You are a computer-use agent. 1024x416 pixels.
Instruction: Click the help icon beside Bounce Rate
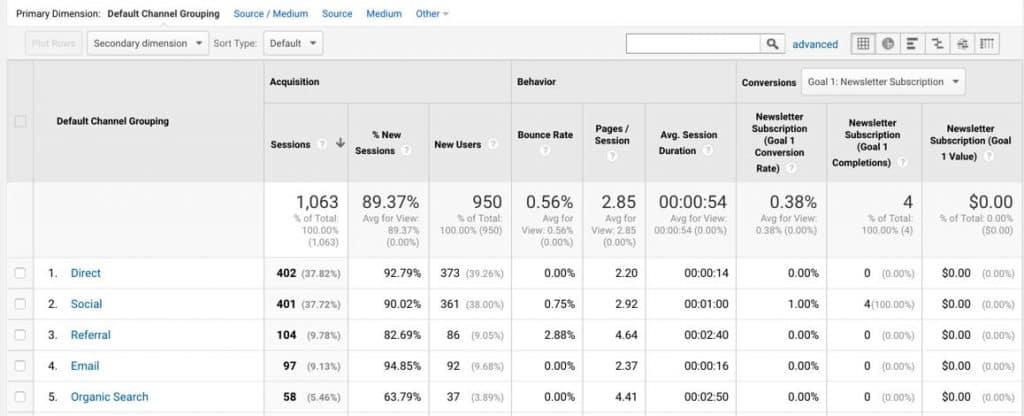546,151
